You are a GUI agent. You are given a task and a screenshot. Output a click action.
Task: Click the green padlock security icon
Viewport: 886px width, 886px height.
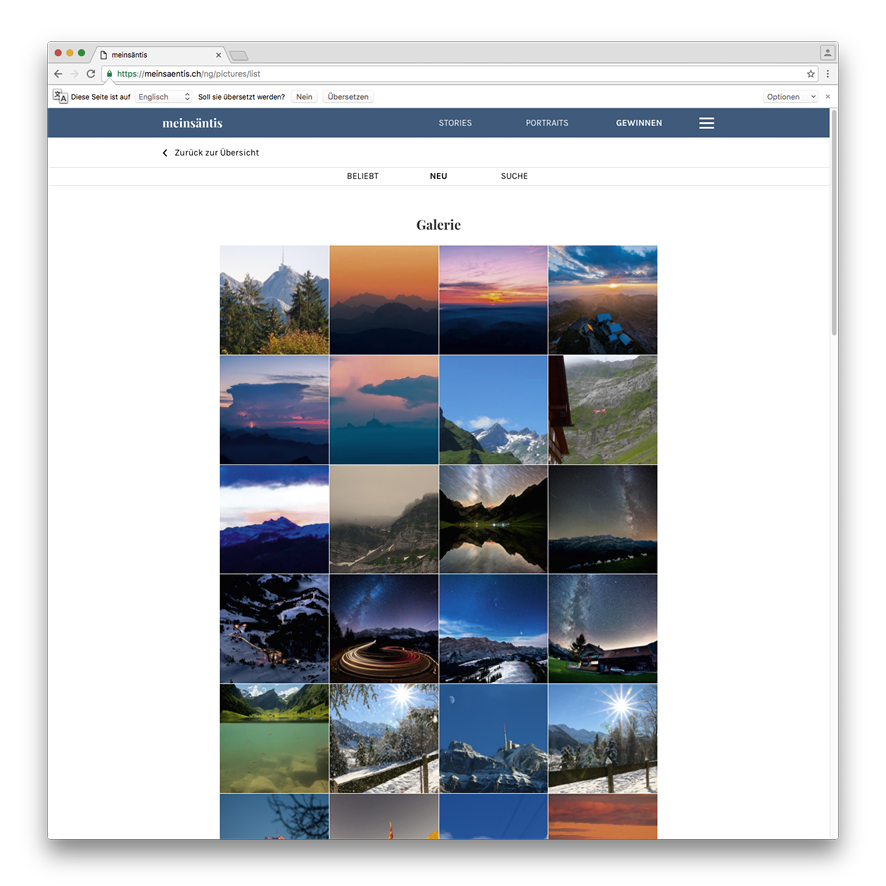pyautogui.click(x=110, y=74)
